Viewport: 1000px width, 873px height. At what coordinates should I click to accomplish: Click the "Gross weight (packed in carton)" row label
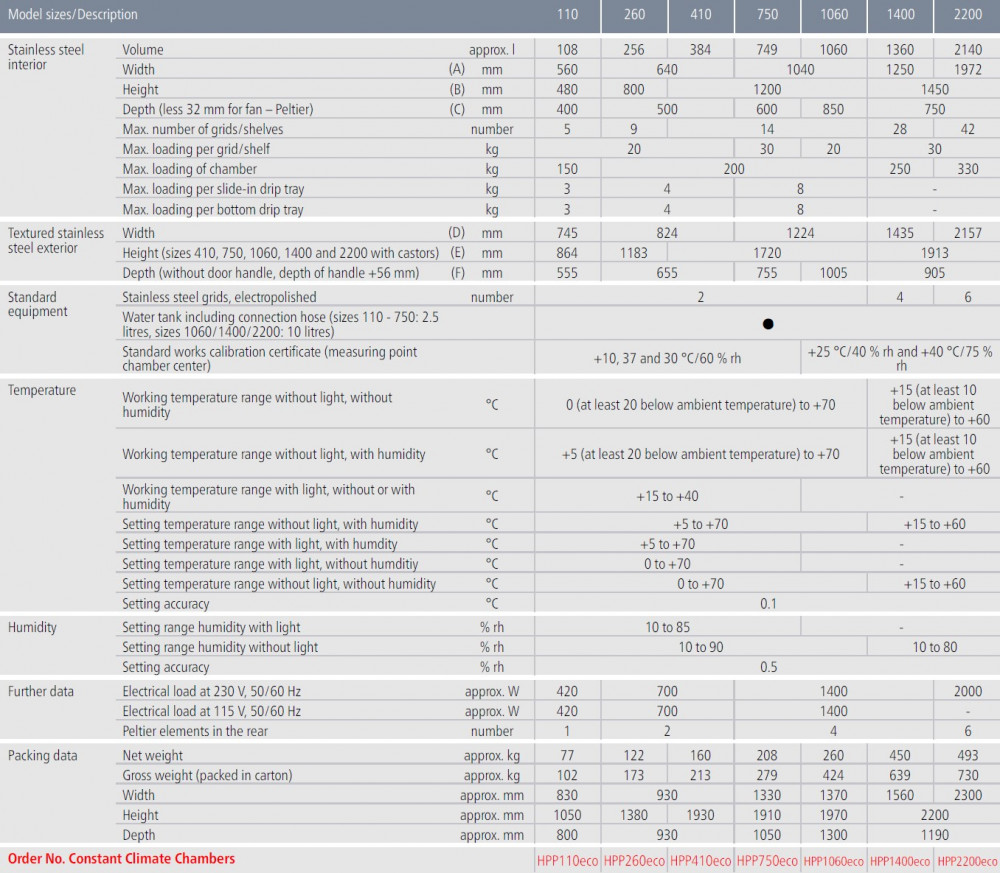pyautogui.click(x=207, y=775)
